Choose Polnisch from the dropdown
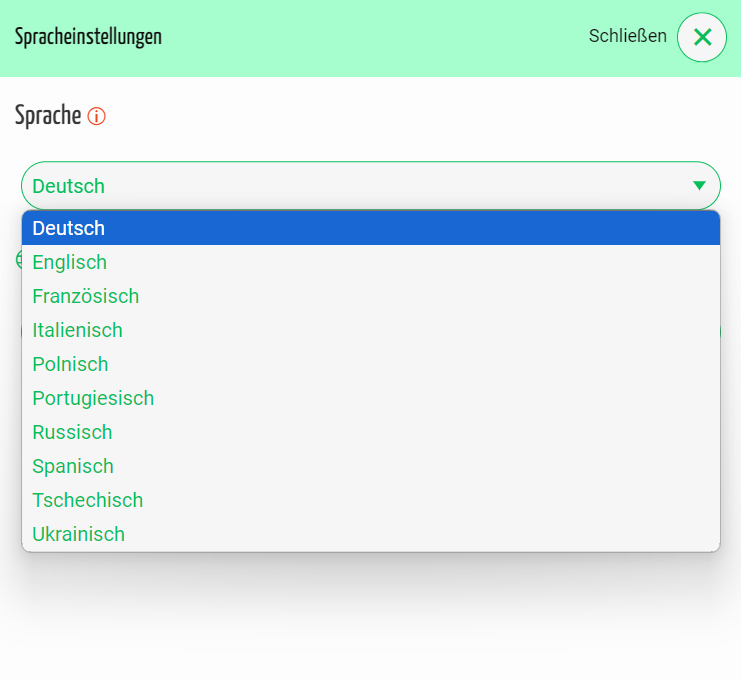Image resolution: width=741 pixels, height=680 pixels. pos(70,364)
